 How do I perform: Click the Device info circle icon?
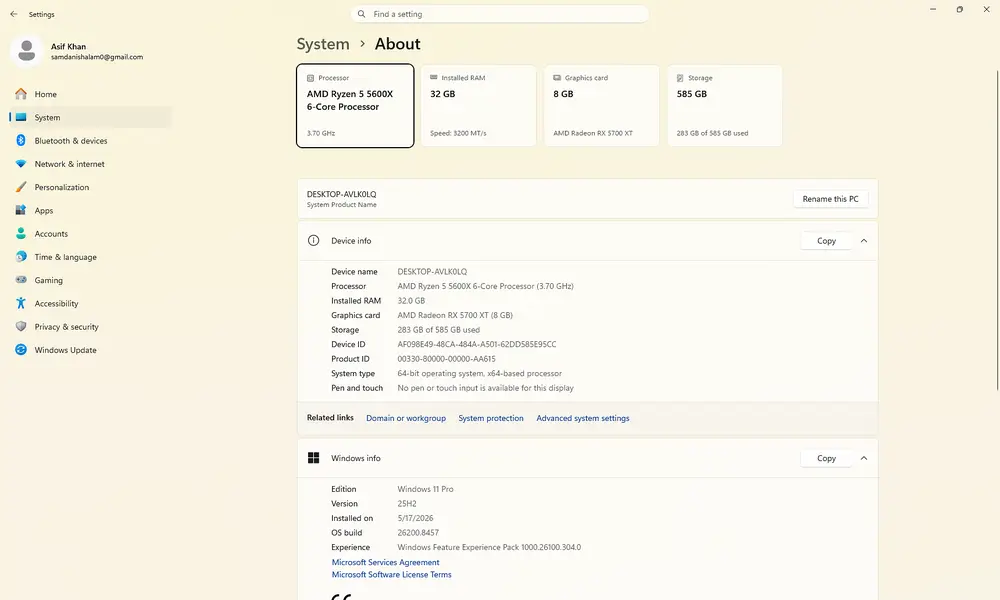tap(313, 240)
